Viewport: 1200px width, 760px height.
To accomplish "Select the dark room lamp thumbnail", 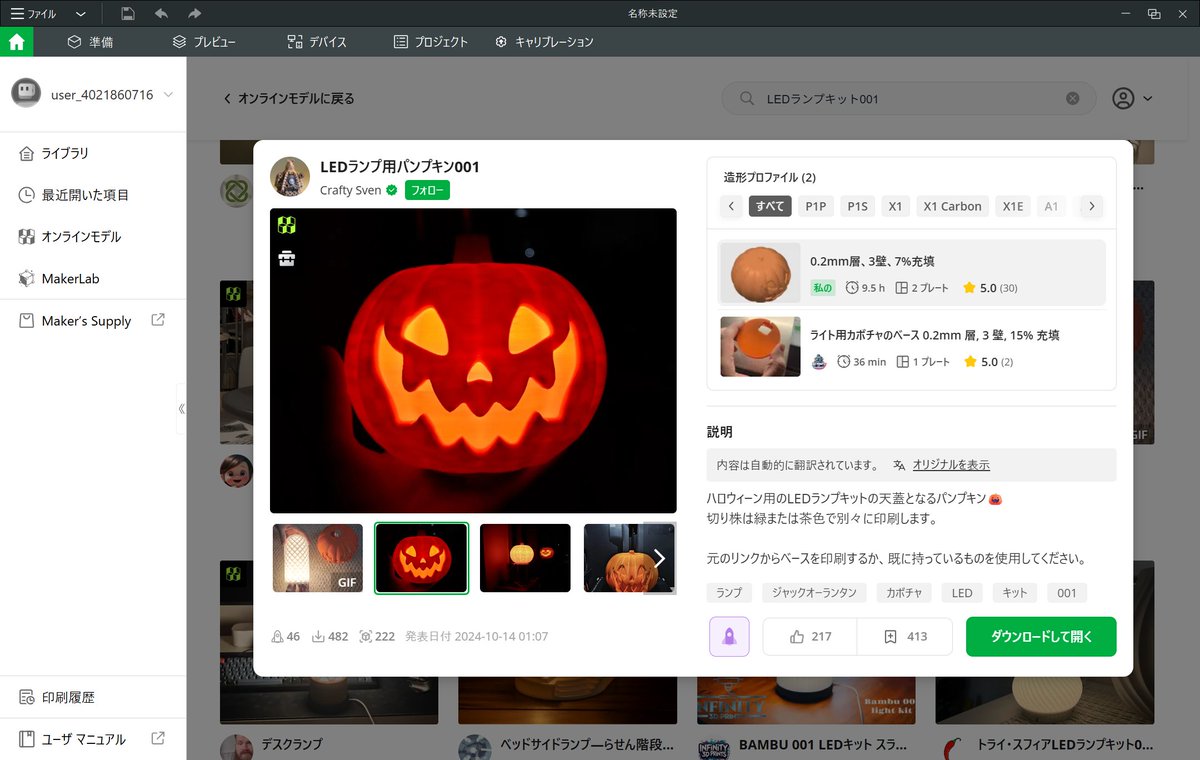I will tap(525, 558).
